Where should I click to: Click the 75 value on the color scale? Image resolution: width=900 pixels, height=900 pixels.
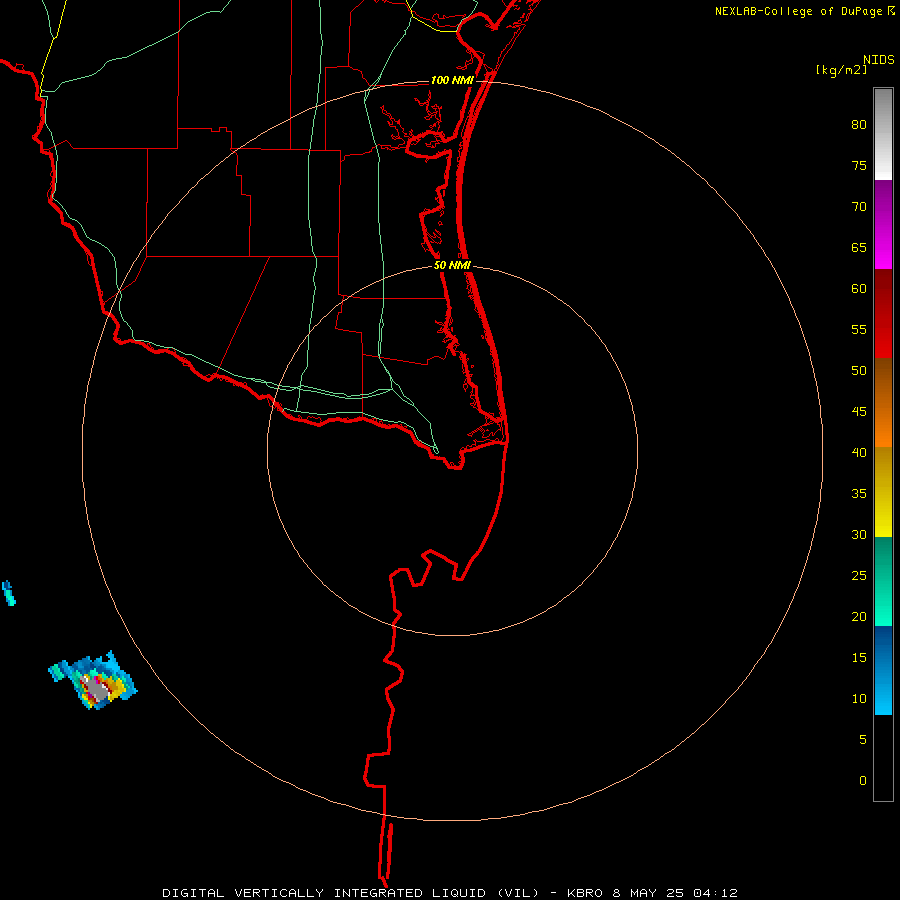(859, 166)
